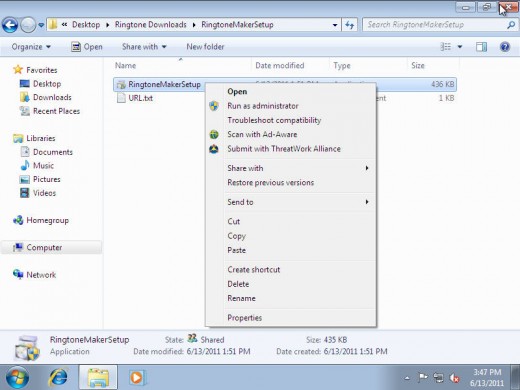Open the Organize menu

coord(31,47)
